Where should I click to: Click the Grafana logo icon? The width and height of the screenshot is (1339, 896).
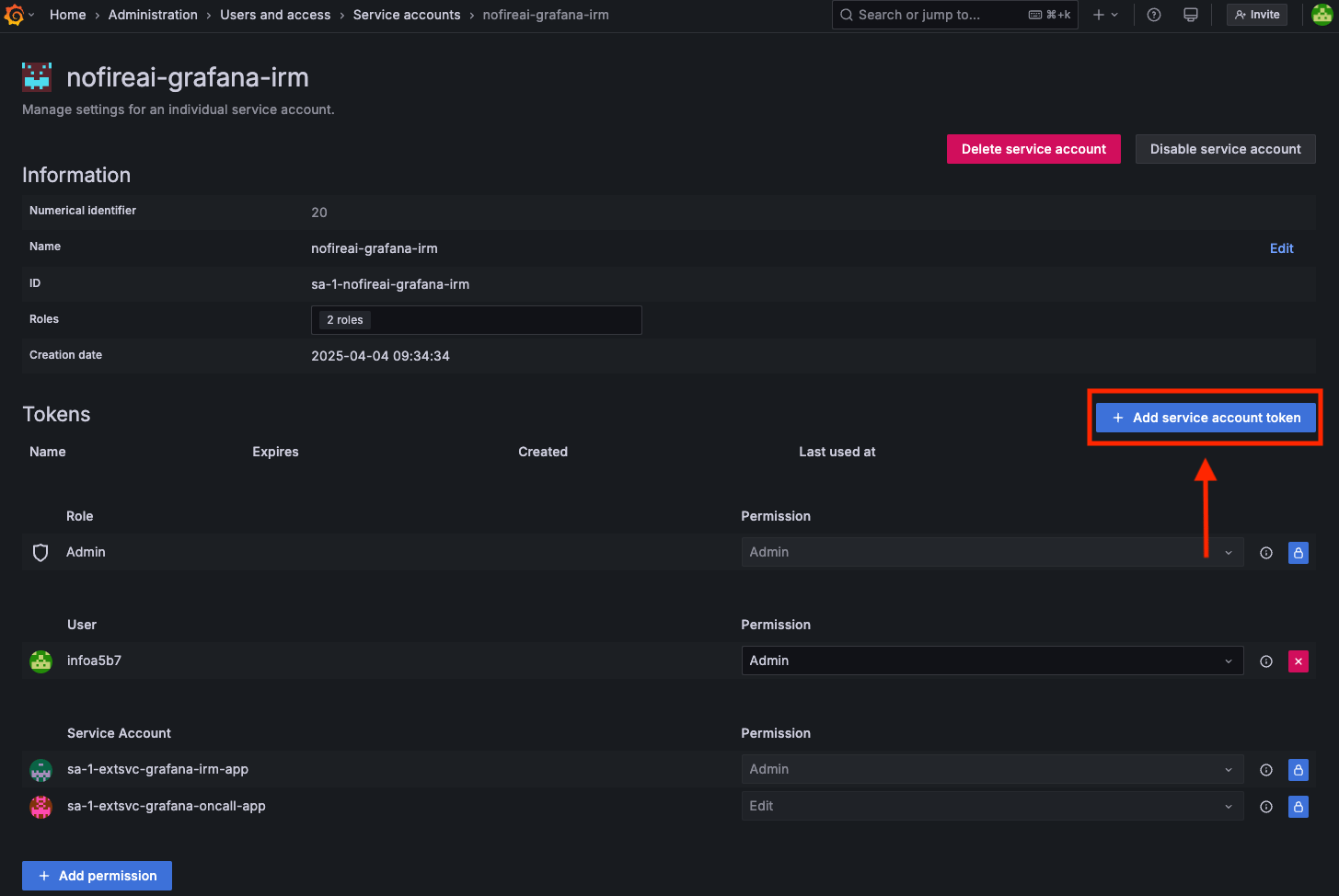click(14, 15)
